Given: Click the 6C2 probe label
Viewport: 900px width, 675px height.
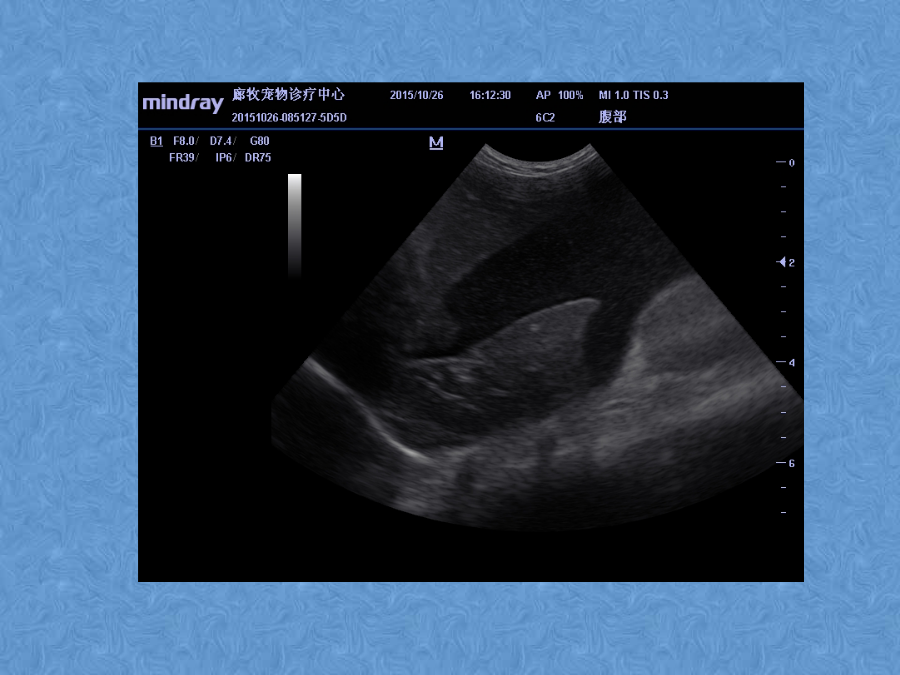Looking at the screenshot, I should [x=545, y=118].
